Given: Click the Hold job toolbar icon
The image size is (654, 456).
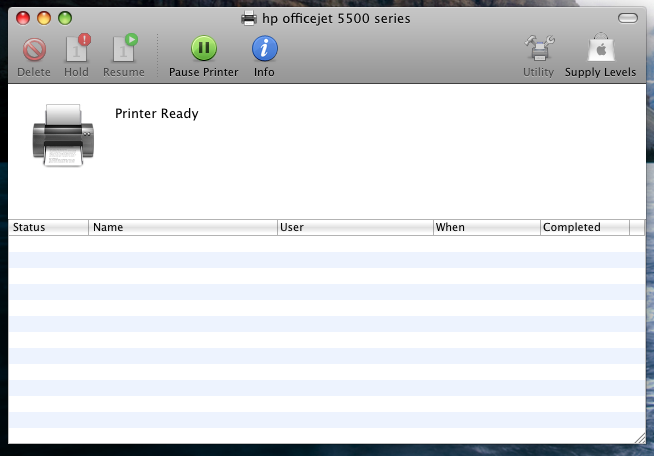Looking at the screenshot, I should tap(78, 48).
